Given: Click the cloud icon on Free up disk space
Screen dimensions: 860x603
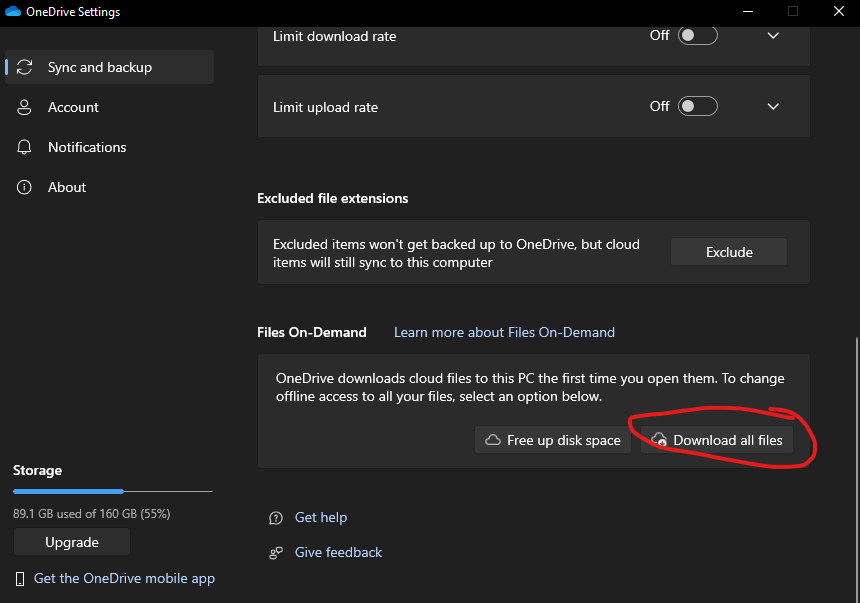Looking at the screenshot, I should click(493, 440).
